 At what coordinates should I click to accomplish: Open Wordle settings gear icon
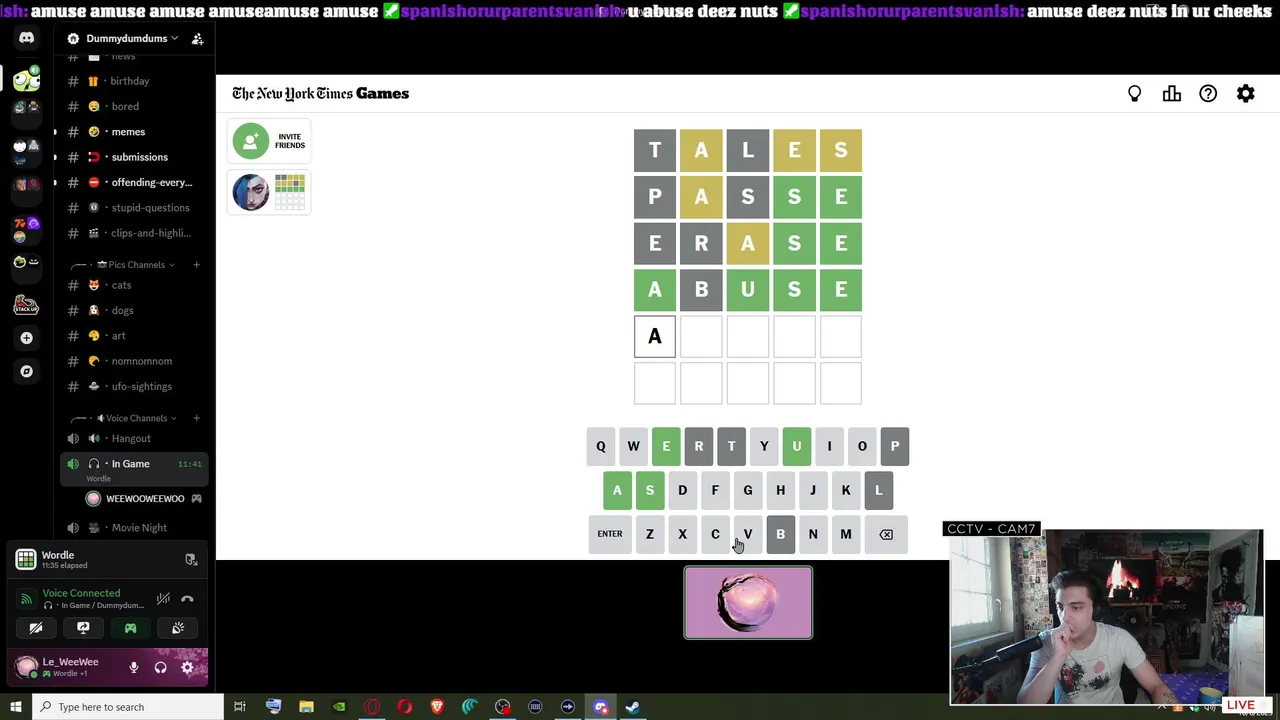coord(1245,94)
